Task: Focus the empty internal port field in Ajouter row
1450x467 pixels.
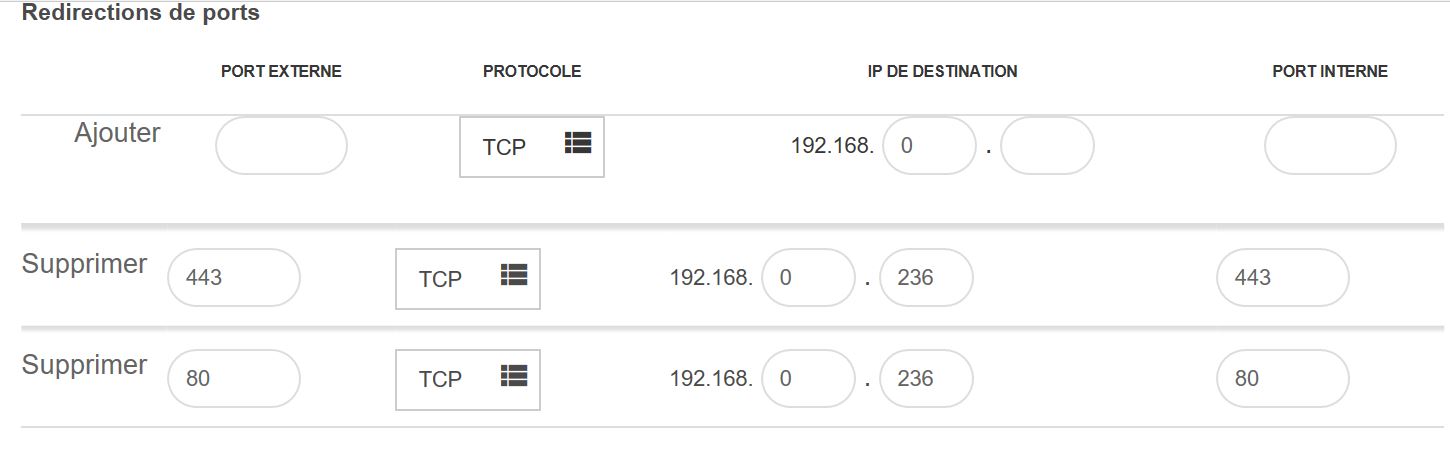Action: 1330,146
